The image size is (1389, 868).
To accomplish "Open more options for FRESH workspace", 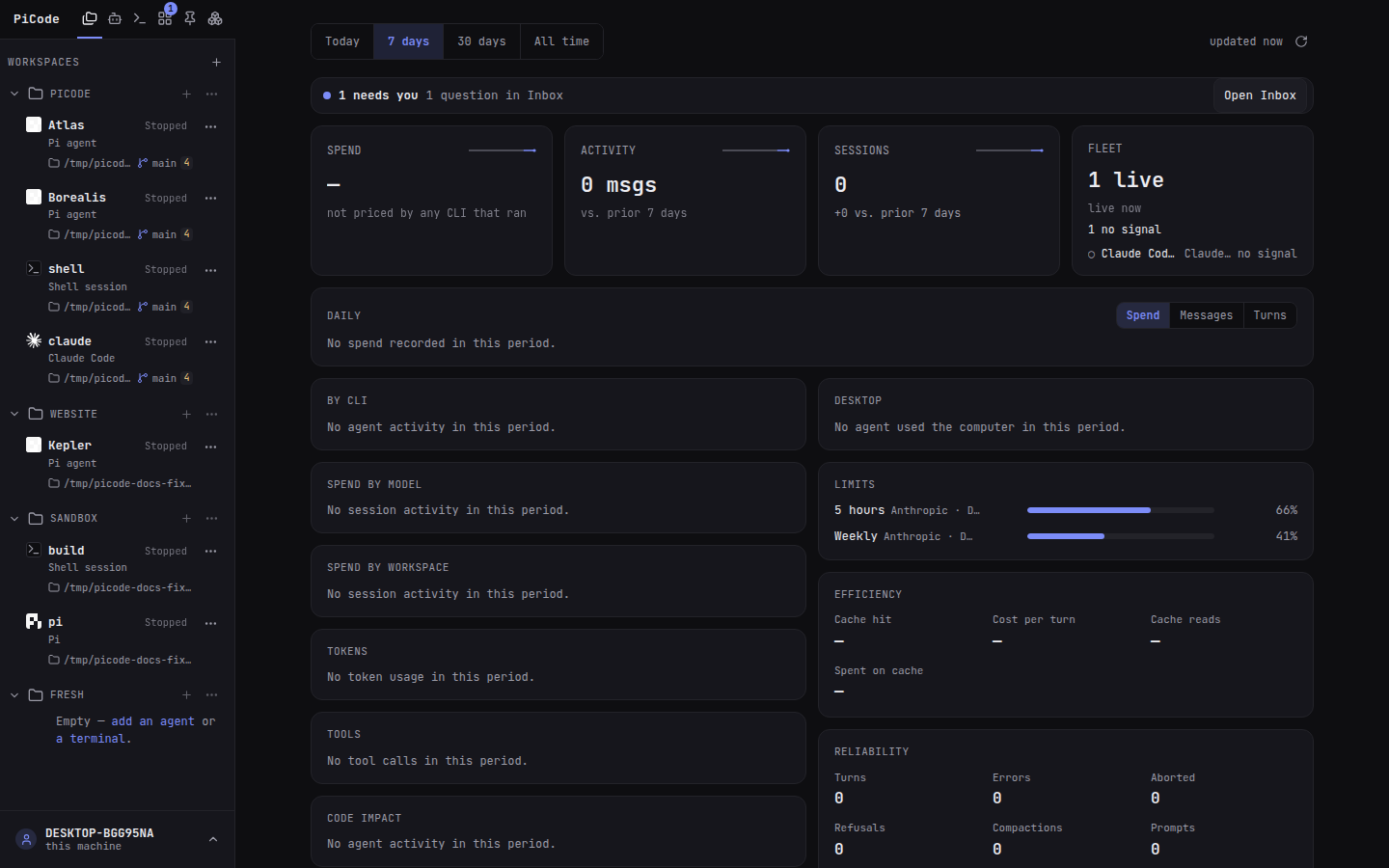I will [x=211, y=694].
